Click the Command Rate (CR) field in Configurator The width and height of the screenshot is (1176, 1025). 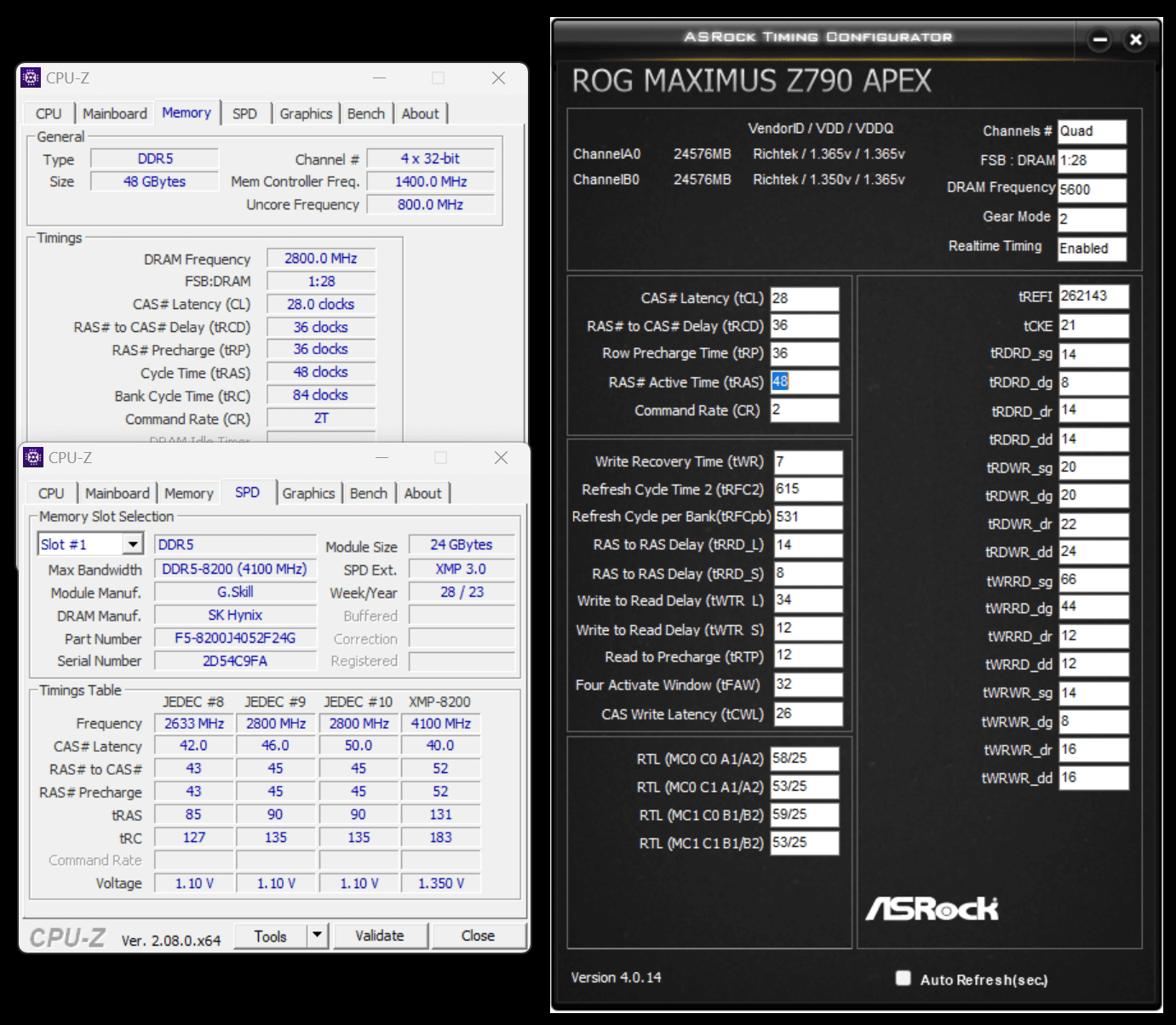point(805,409)
